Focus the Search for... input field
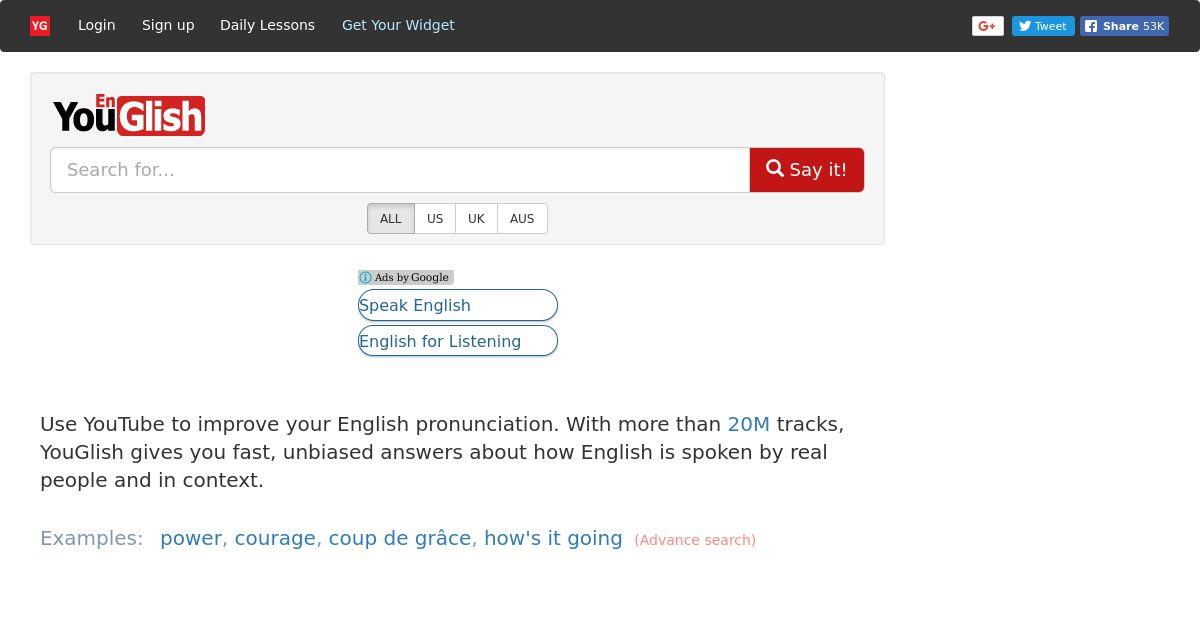Screen dimensions: 1200x630 [x=400, y=170]
